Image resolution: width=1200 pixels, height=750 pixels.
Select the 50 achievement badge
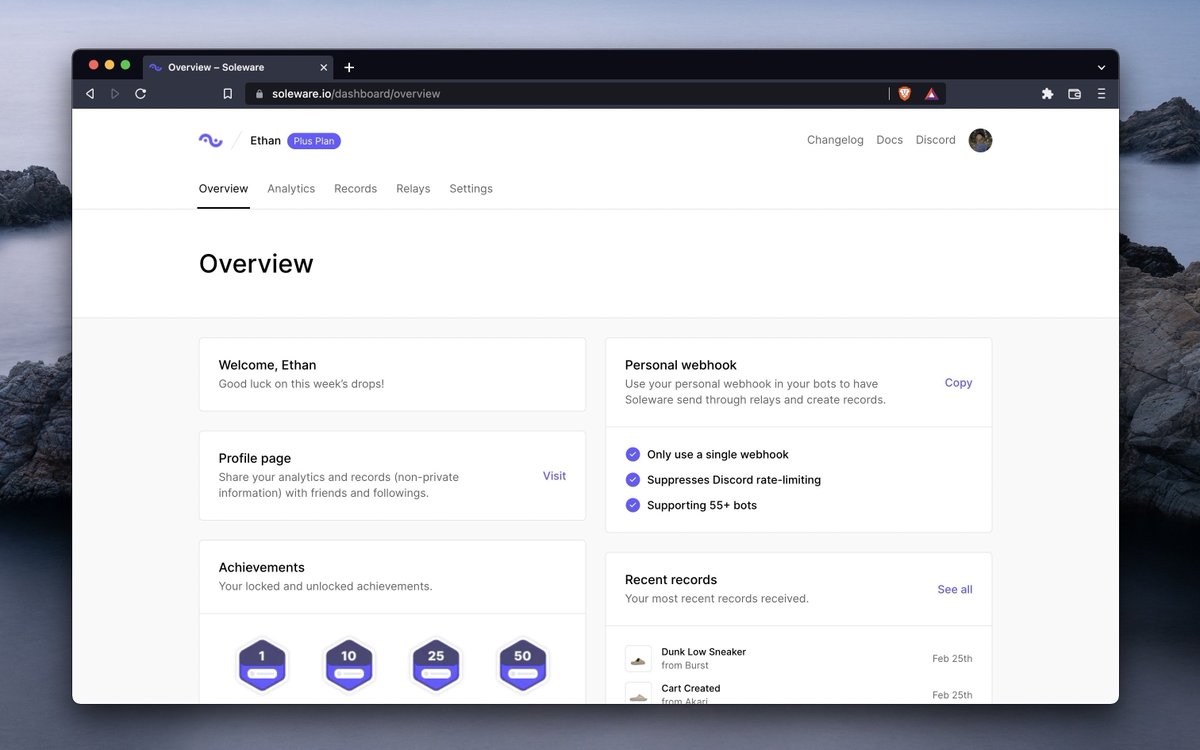[522, 663]
